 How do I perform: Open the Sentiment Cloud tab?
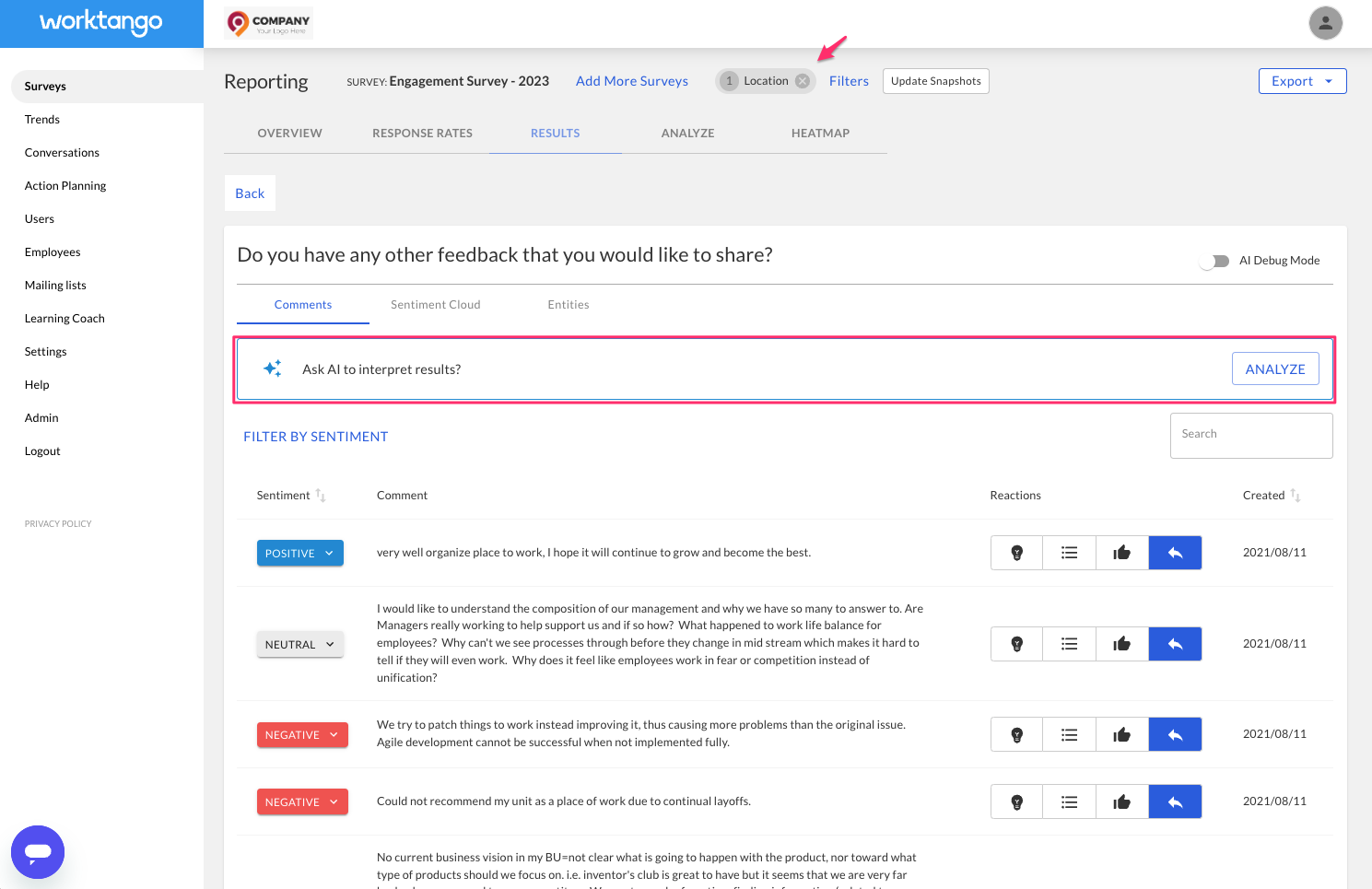(435, 305)
